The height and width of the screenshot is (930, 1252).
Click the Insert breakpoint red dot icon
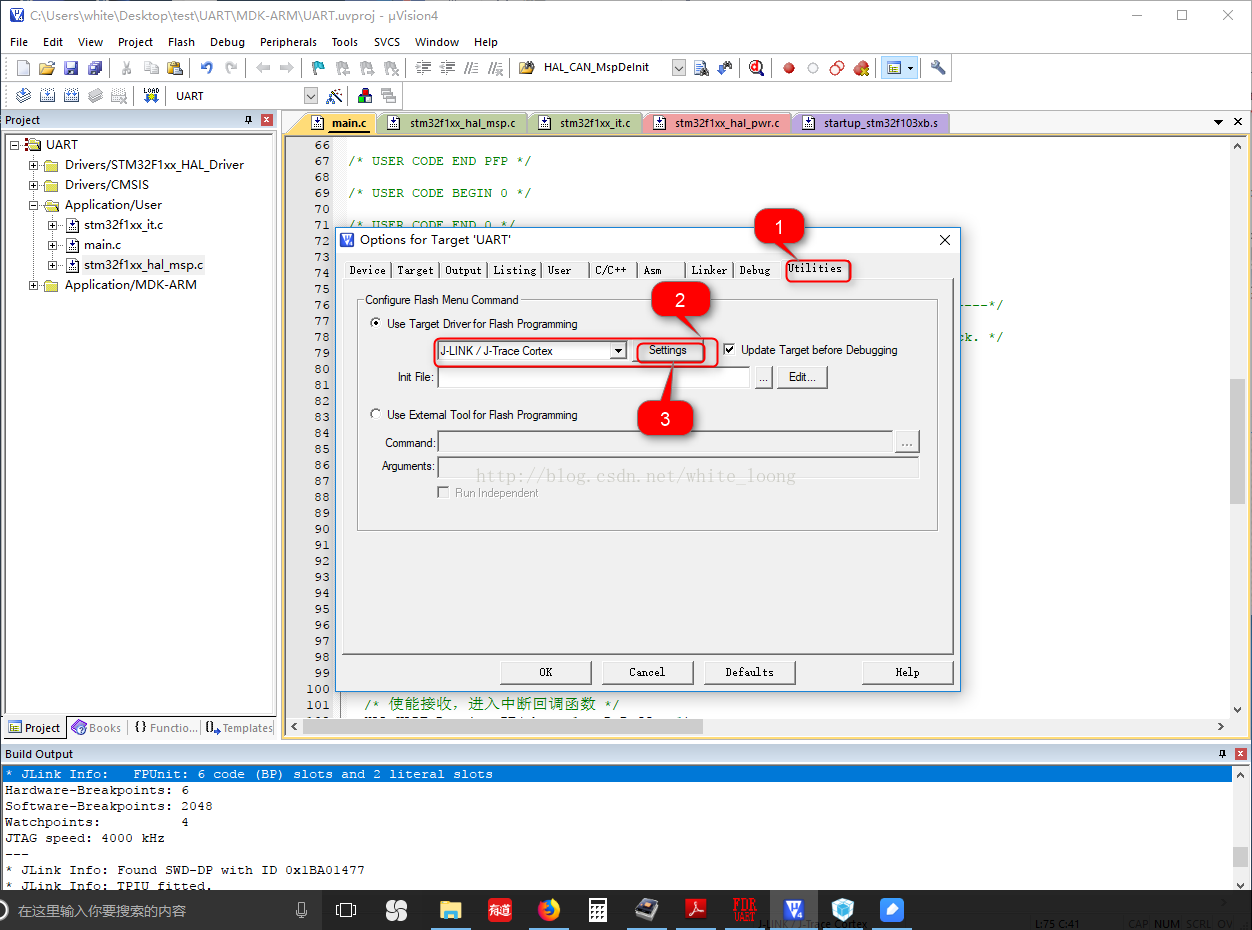789,68
